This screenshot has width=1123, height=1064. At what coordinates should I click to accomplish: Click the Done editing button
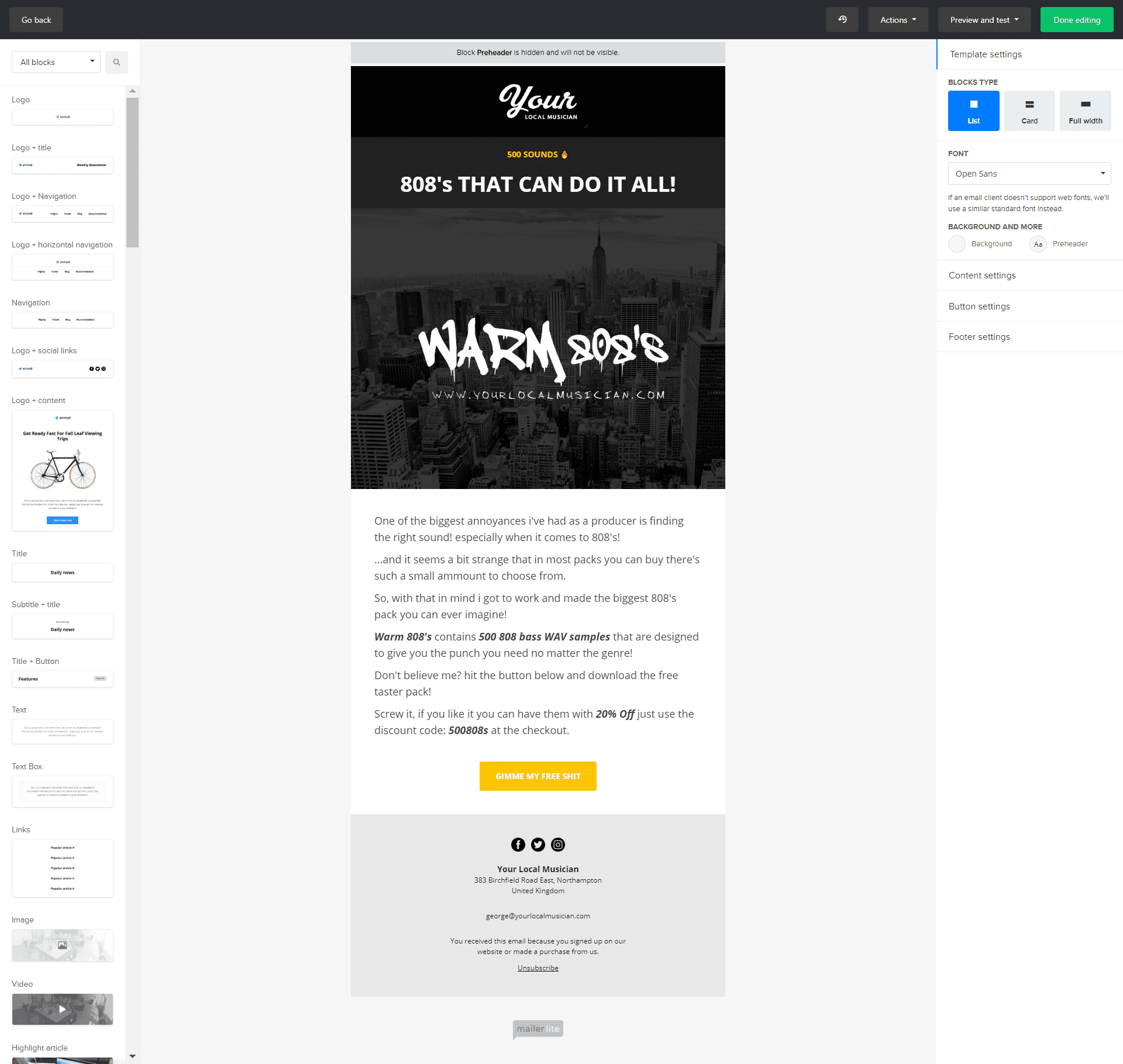pos(1077,19)
